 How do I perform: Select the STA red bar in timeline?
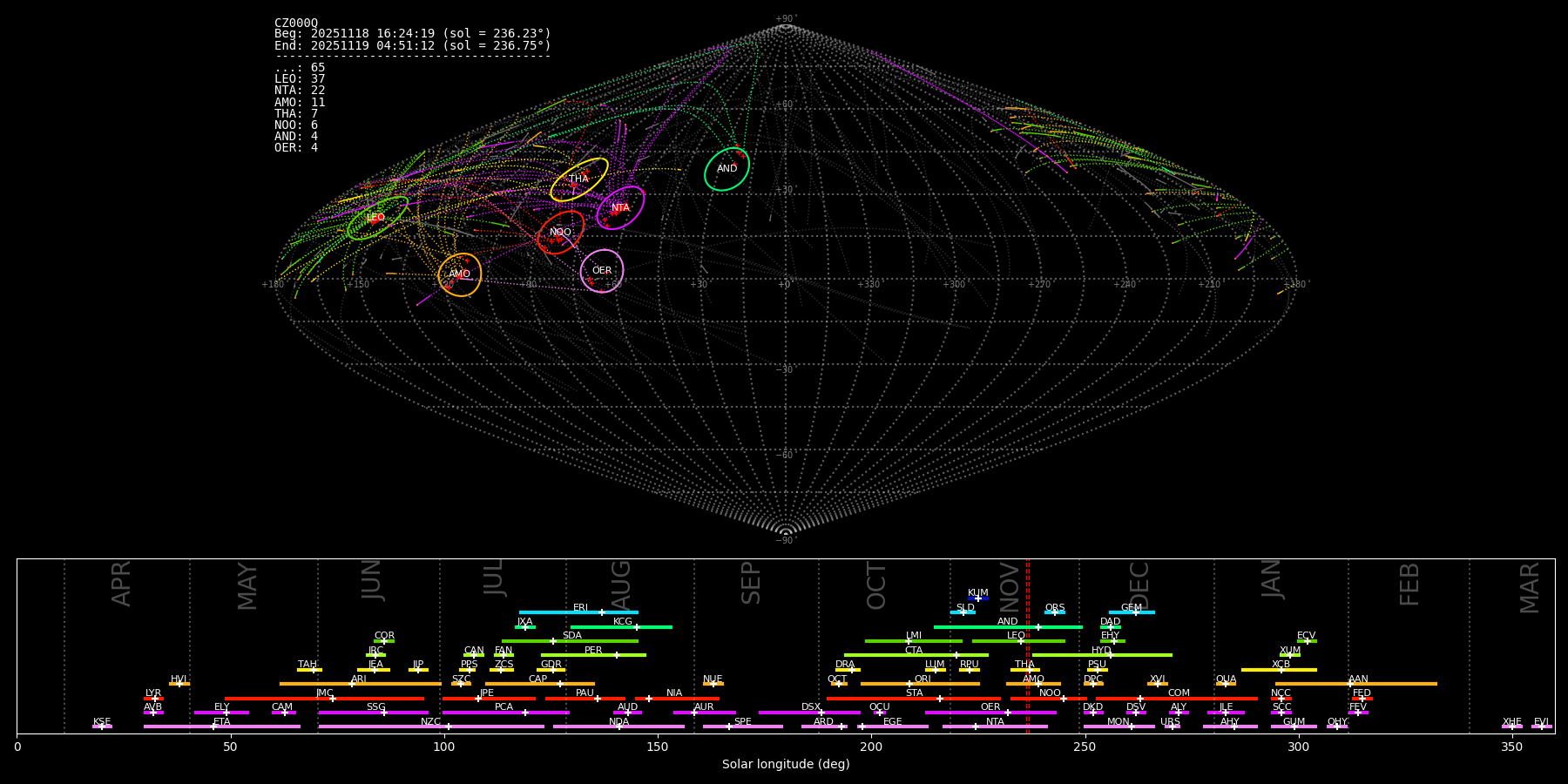click(x=914, y=699)
